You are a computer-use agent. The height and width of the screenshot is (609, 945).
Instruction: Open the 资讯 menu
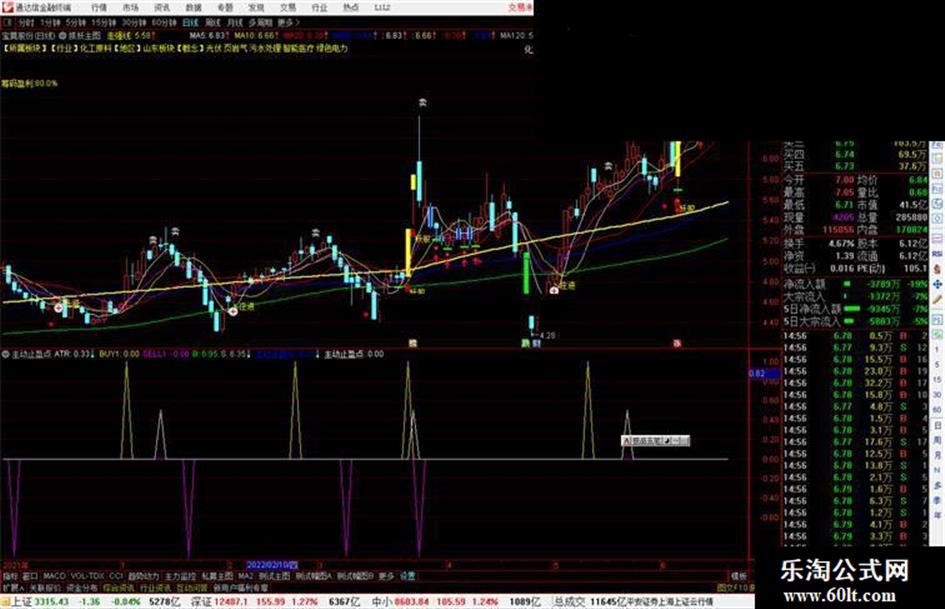click(x=162, y=8)
